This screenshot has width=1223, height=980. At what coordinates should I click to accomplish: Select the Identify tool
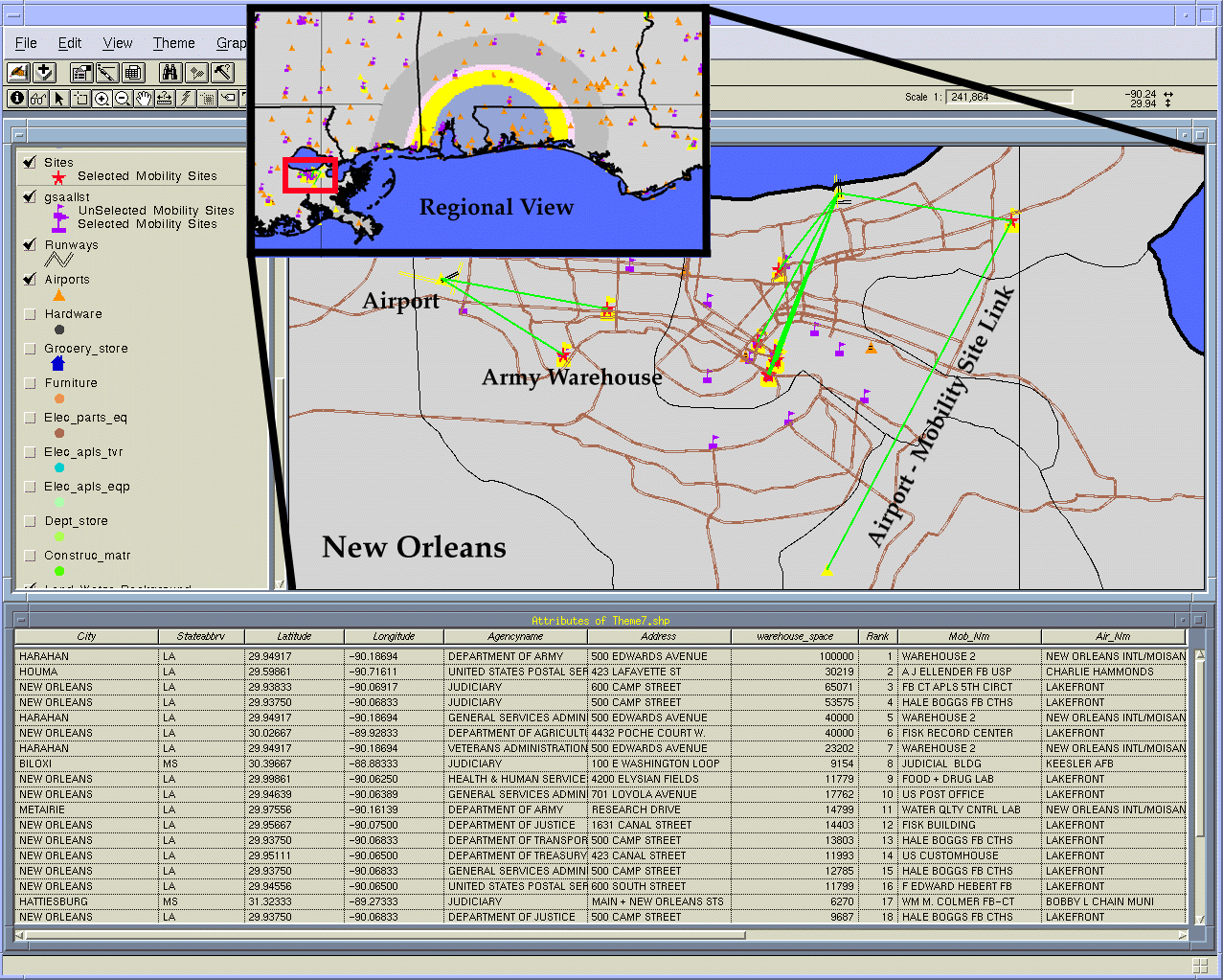click(x=17, y=98)
